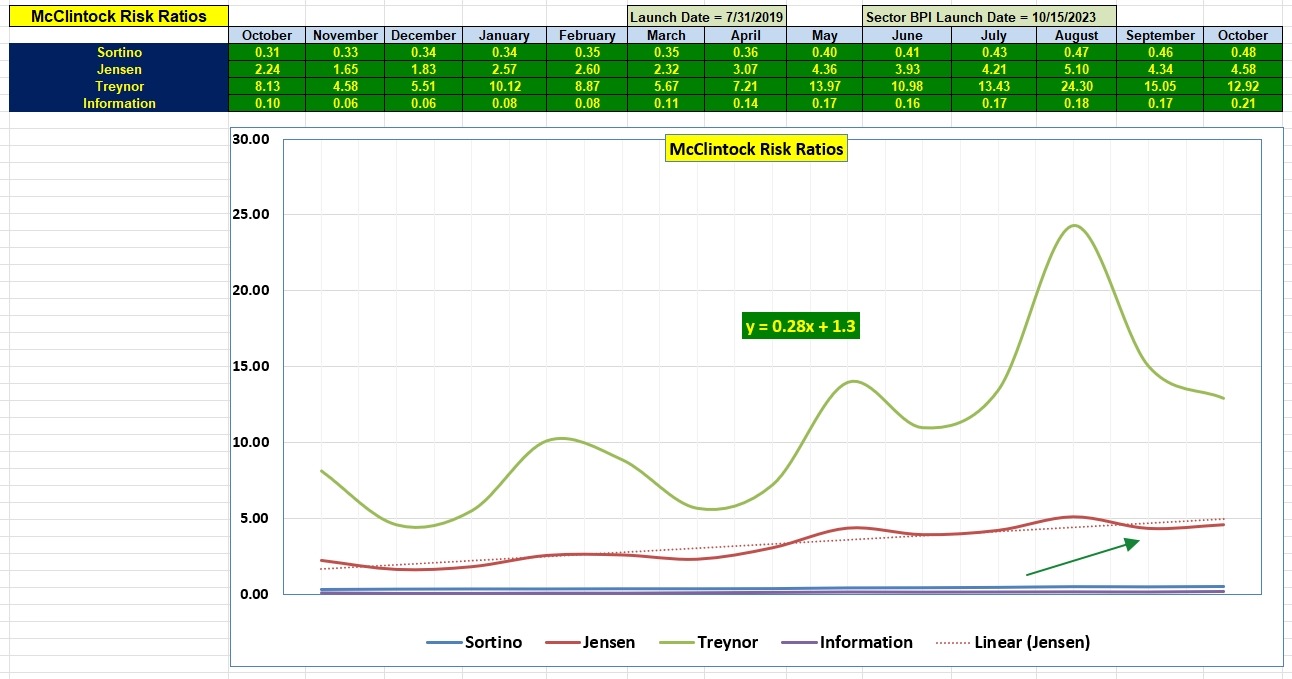This screenshot has width=1292, height=679.
Task: Select the Sortino row label in the table
Action: [x=119, y=52]
